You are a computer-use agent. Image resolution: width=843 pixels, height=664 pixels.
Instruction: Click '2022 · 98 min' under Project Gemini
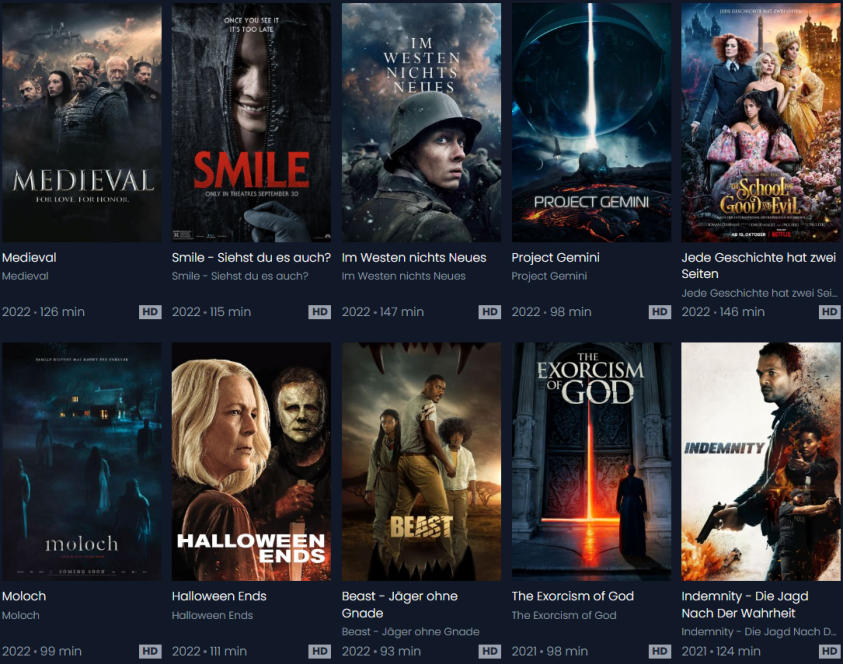552,312
